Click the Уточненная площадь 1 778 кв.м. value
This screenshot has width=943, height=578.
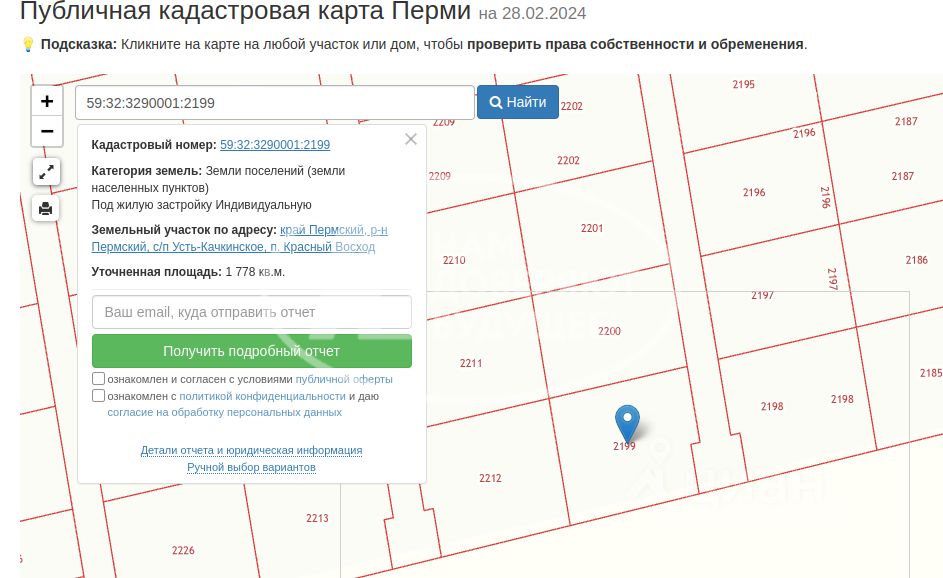tap(255, 272)
